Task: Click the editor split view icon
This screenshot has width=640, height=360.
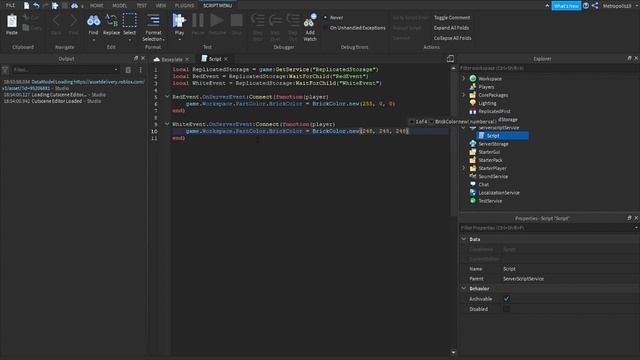Action: click(450, 59)
